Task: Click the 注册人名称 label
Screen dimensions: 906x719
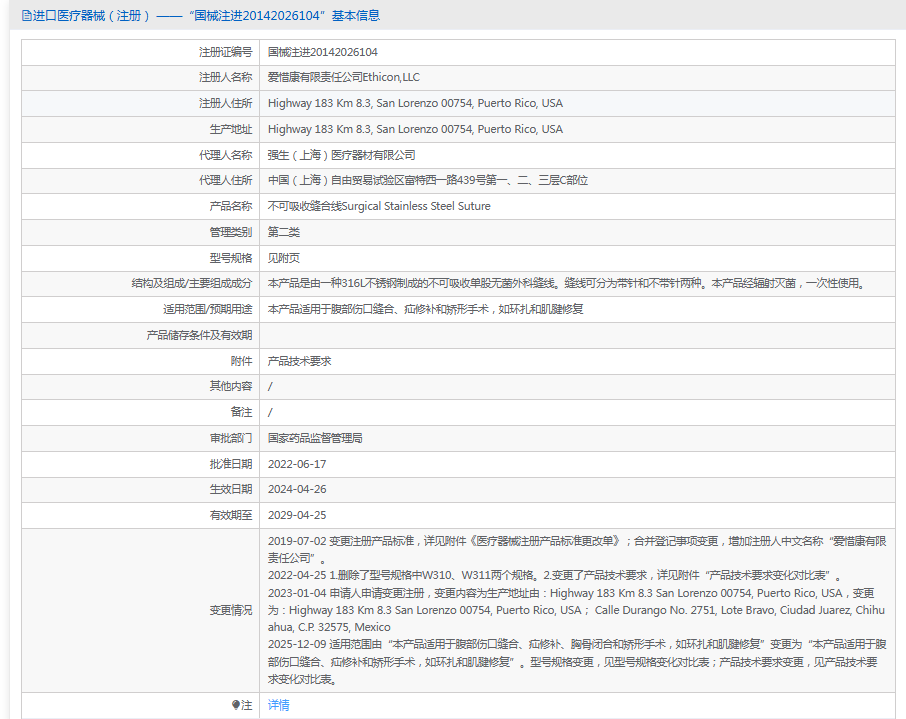Action: pos(225,77)
